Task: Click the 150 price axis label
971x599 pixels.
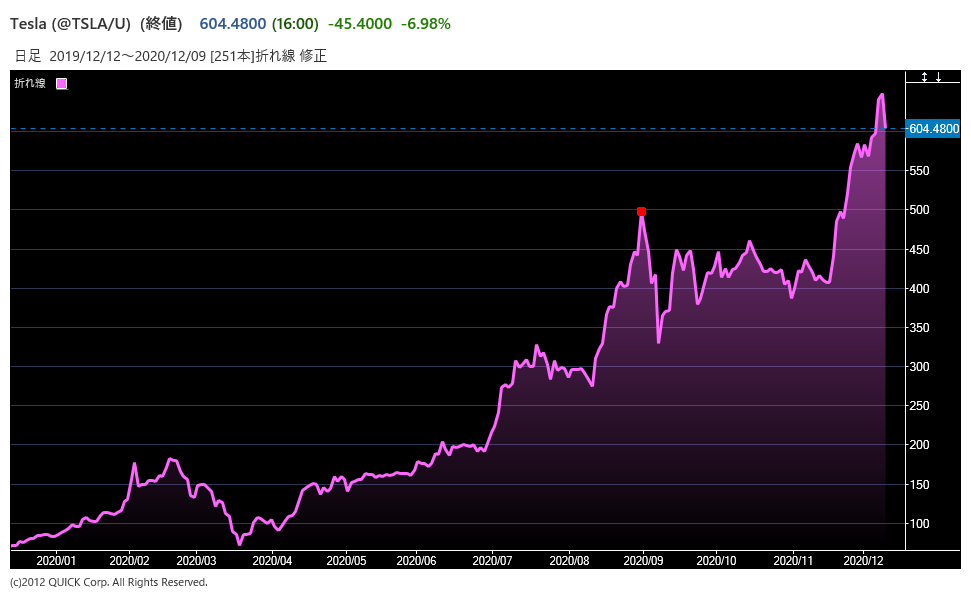Action: (x=920, y=484)
